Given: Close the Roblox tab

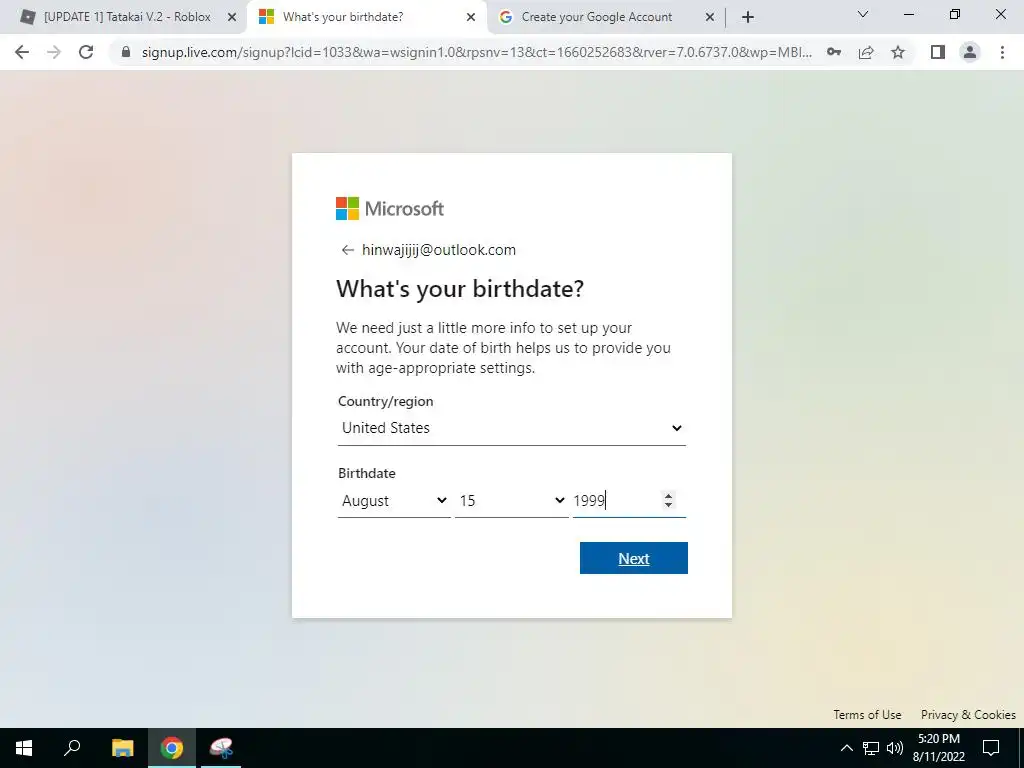Looking at the screenshot, I should 231,17.
